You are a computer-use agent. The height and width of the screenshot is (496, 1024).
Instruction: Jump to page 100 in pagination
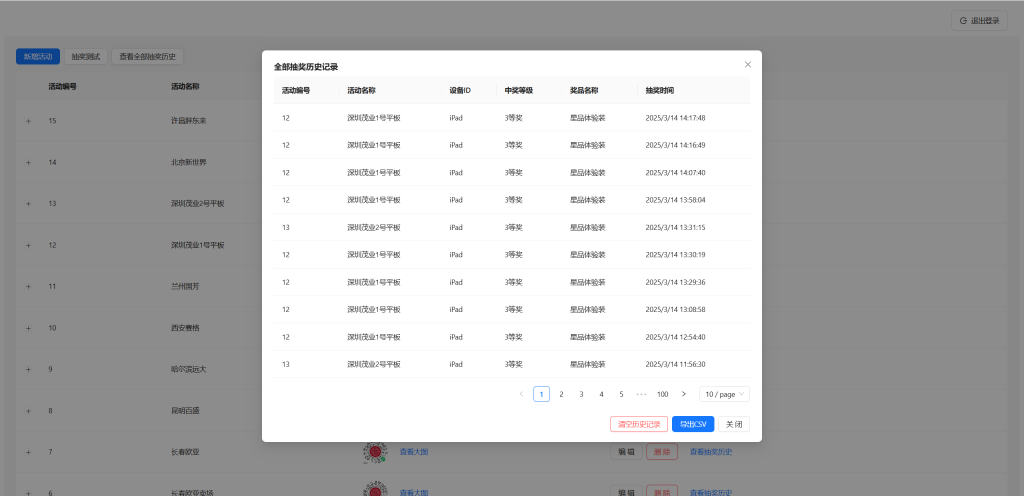click(662, 394)
